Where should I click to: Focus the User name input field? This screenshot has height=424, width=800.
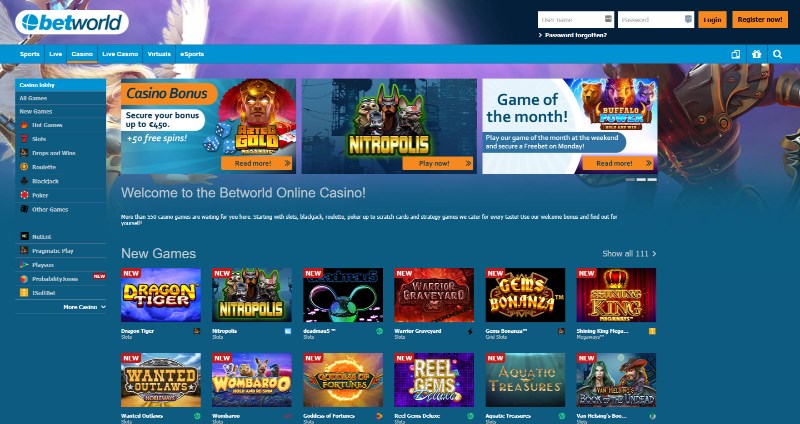576,20
